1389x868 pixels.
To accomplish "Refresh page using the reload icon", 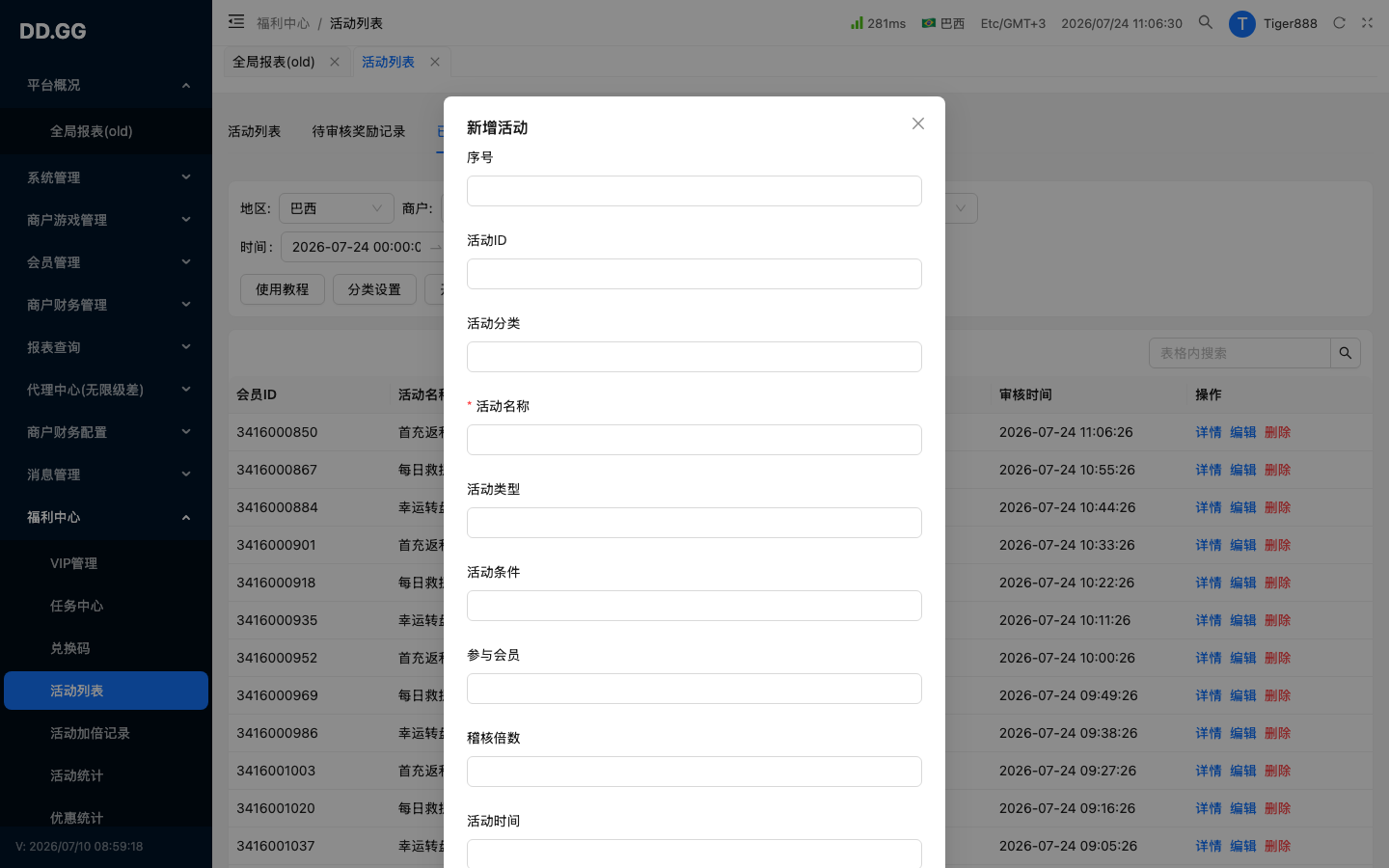I will [1339, 22].
